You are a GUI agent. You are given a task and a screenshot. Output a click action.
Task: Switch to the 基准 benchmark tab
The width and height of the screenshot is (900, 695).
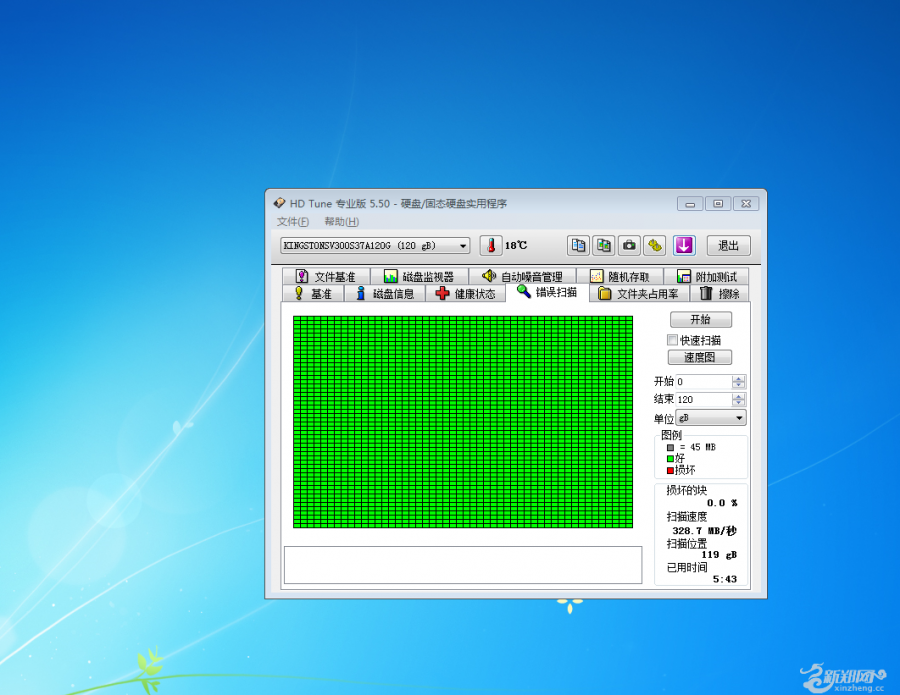313,294
